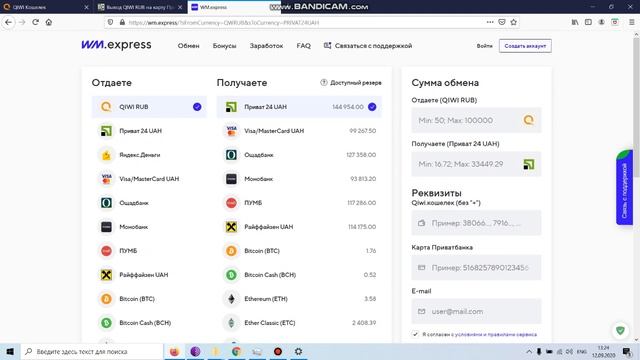Choose ПУМБ in the Получаете column
This screenshot has width=640, height=360.
299,203
